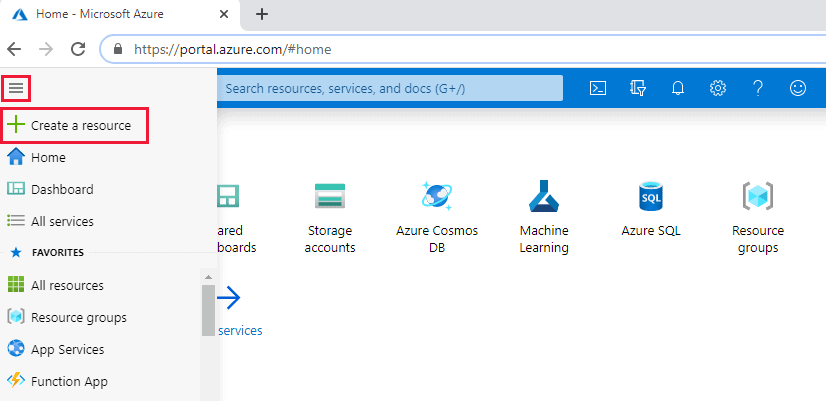Click the App Services globe icon
This screenshot has width=826, height=401.
16,349
